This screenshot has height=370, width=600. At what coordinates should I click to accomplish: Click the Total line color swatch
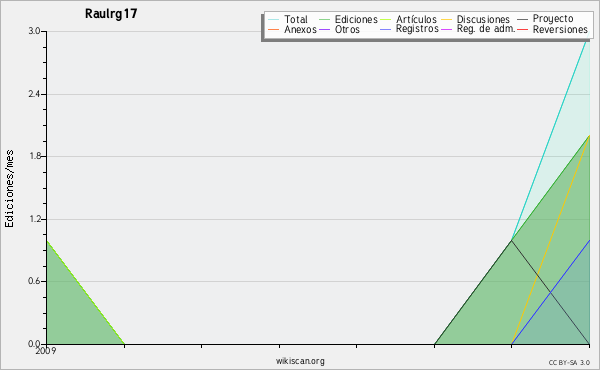(x=274, y=19)
